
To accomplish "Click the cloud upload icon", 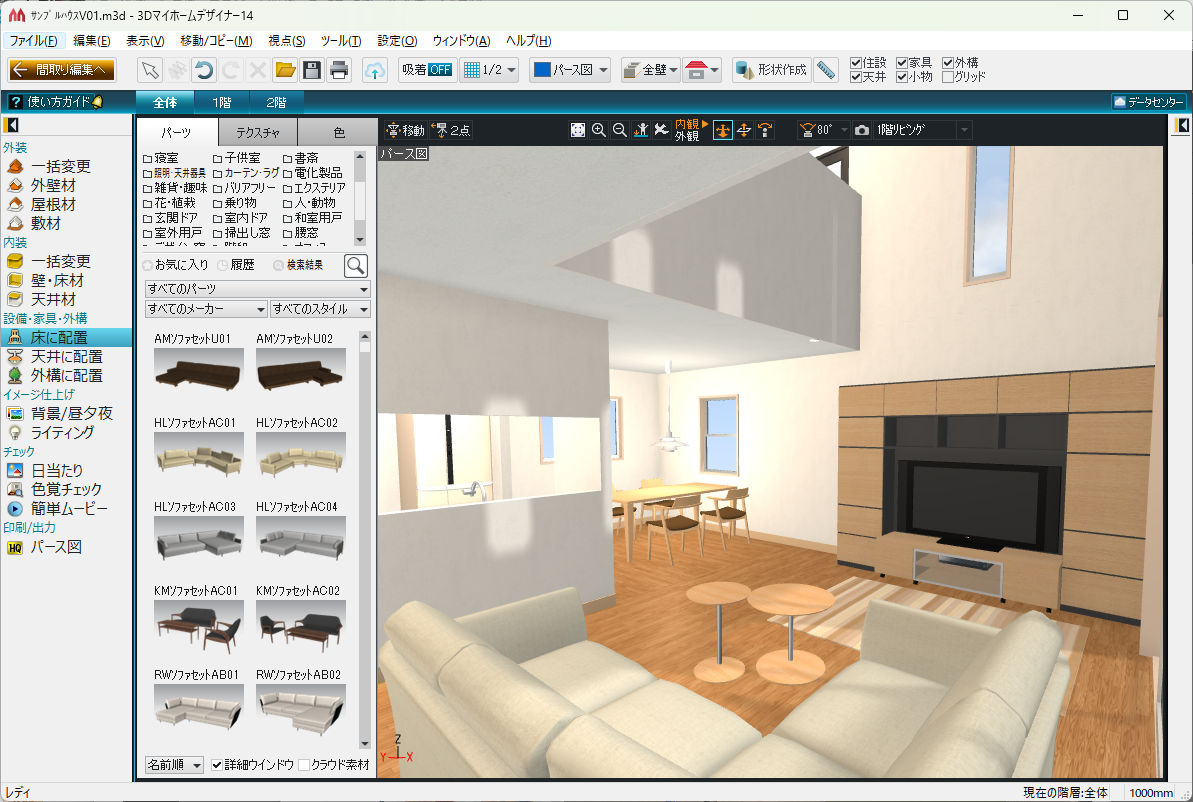I will 375,70.
